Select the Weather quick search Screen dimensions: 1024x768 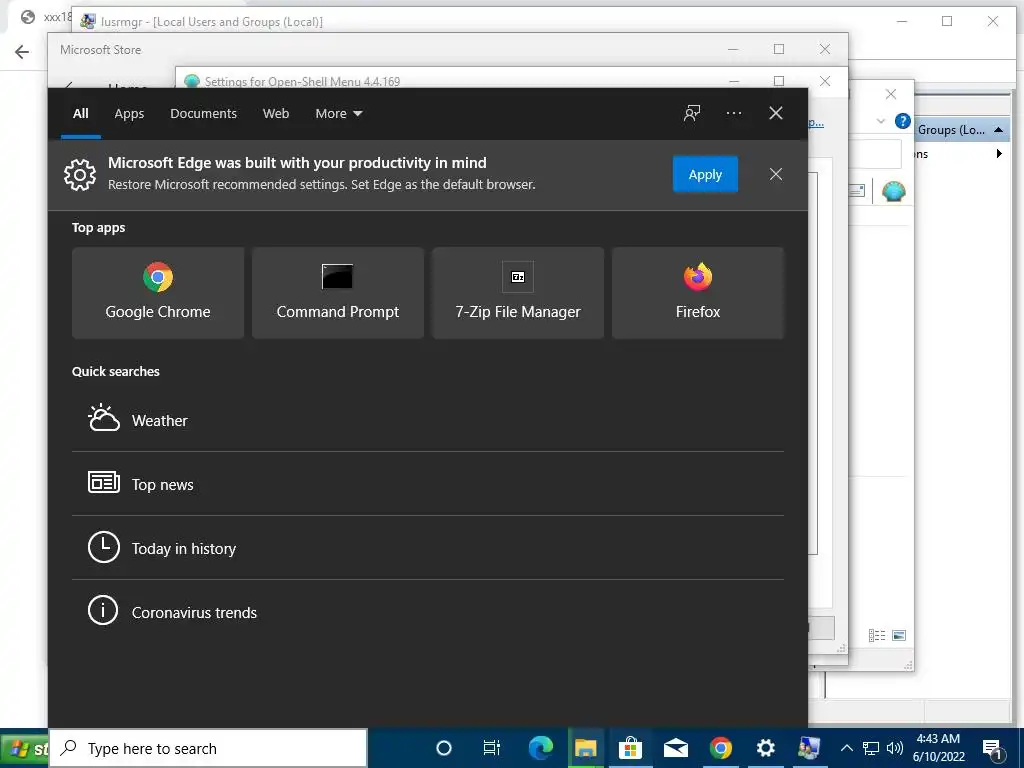pyautogui.click(x=428, y=420)
